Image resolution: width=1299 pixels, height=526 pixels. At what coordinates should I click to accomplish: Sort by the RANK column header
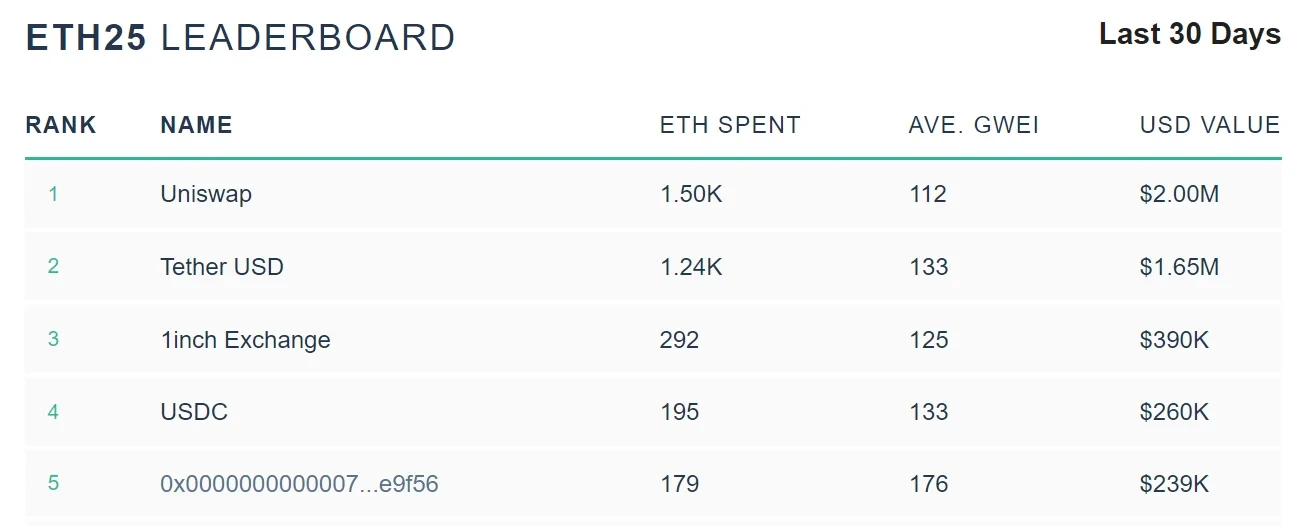[x=60, y=125]
